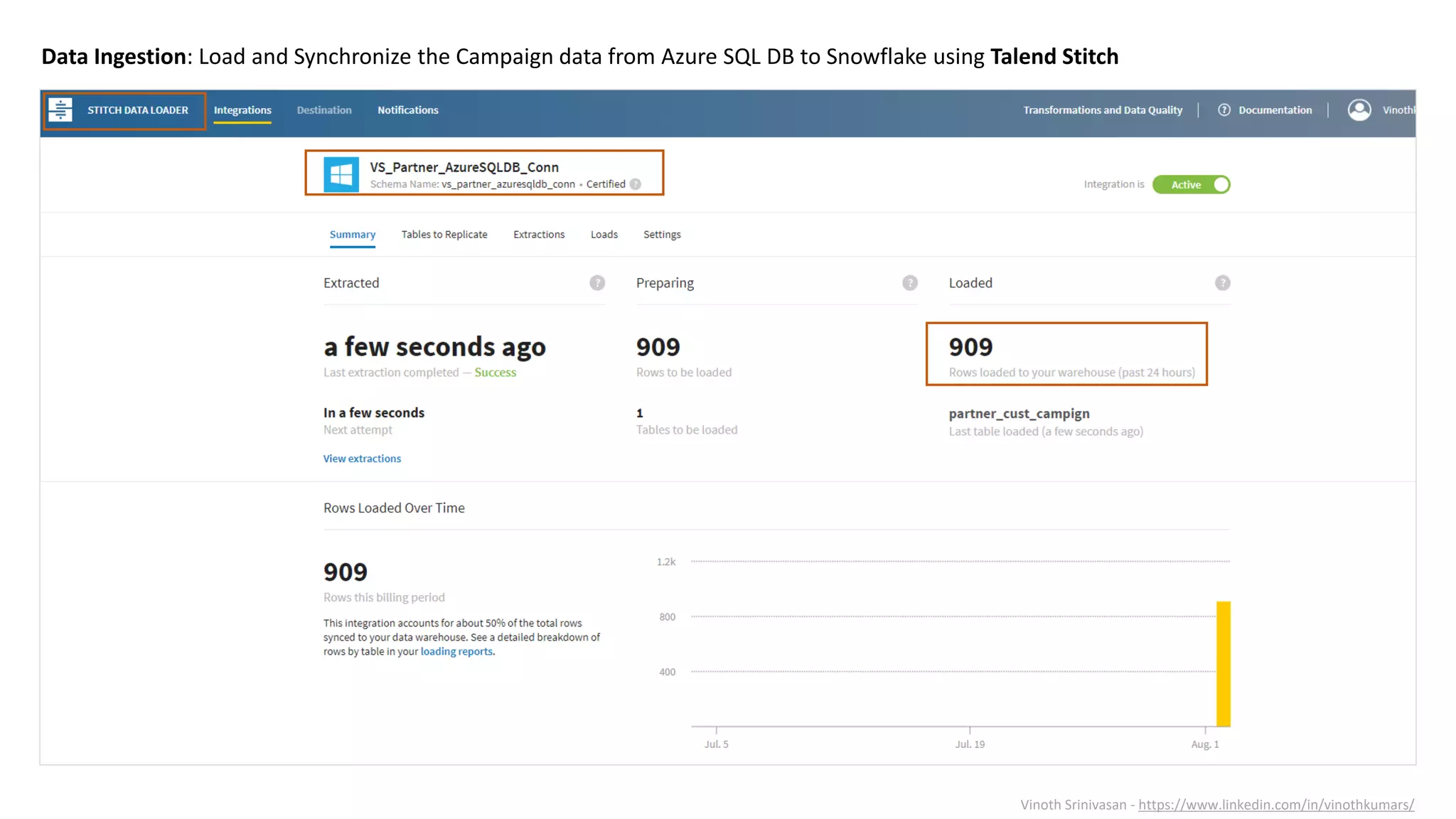Image resolution: width=1456 pixels, height=819 pixels.
Task: Click the Azure SQL DB Windows logo icon
Action: (x=341, y=174)
